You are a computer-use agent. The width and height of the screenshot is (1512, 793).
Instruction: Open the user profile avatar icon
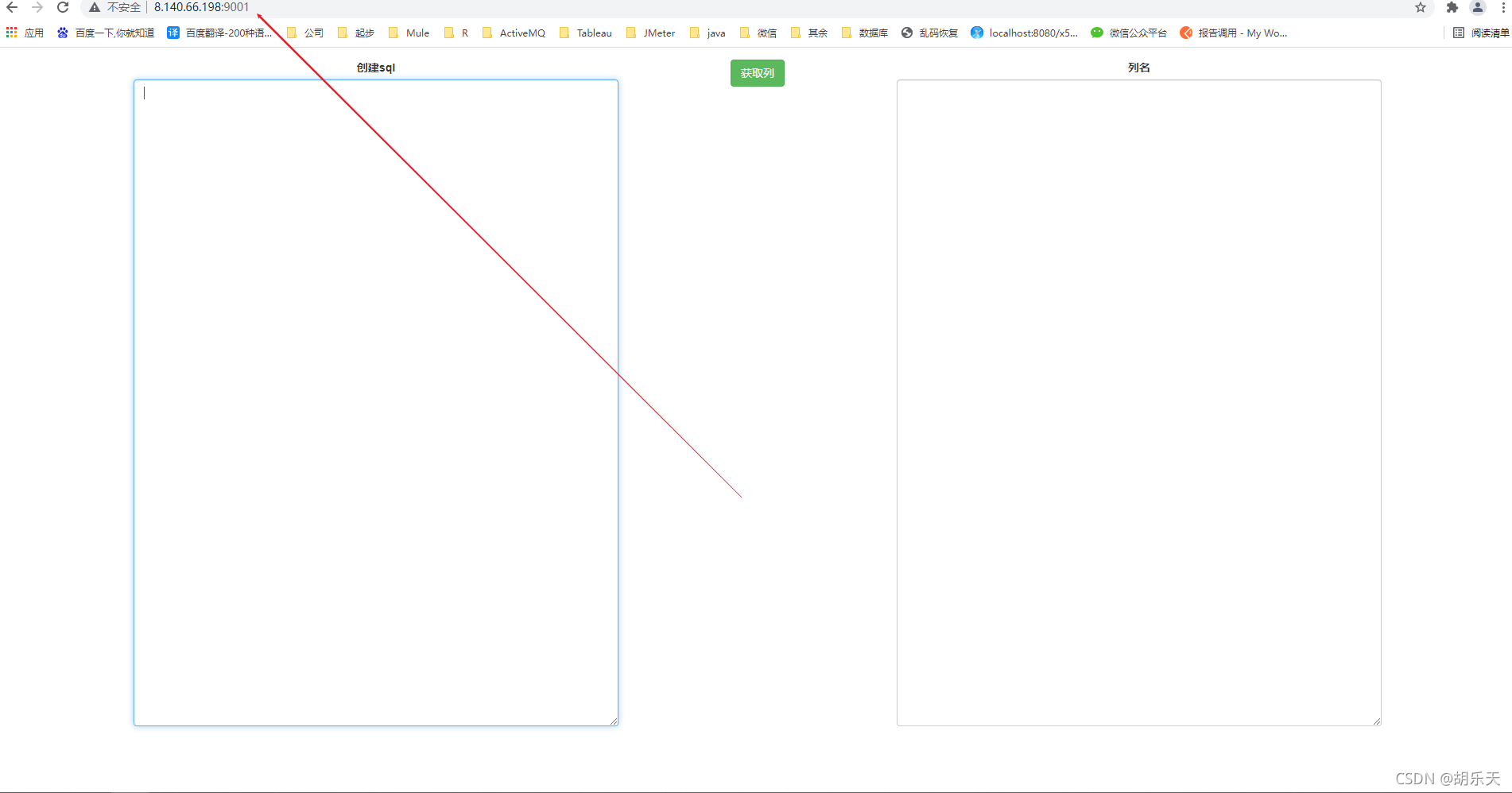click(x=1478, y=7)
